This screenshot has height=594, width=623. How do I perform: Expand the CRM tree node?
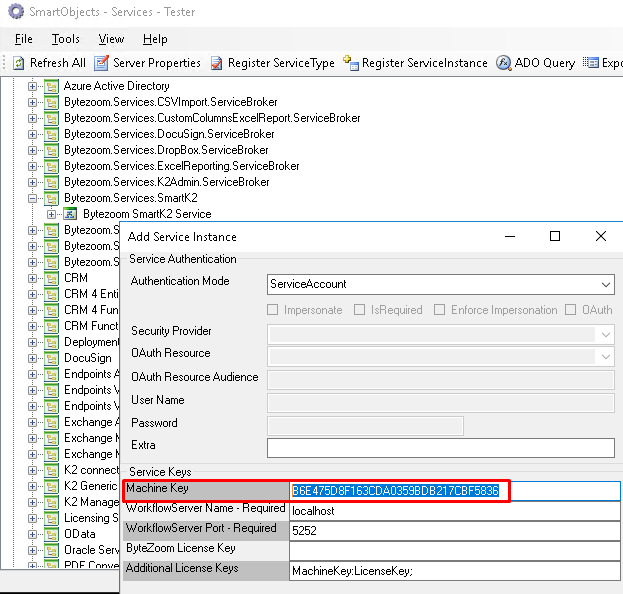[x=32, y=278]
